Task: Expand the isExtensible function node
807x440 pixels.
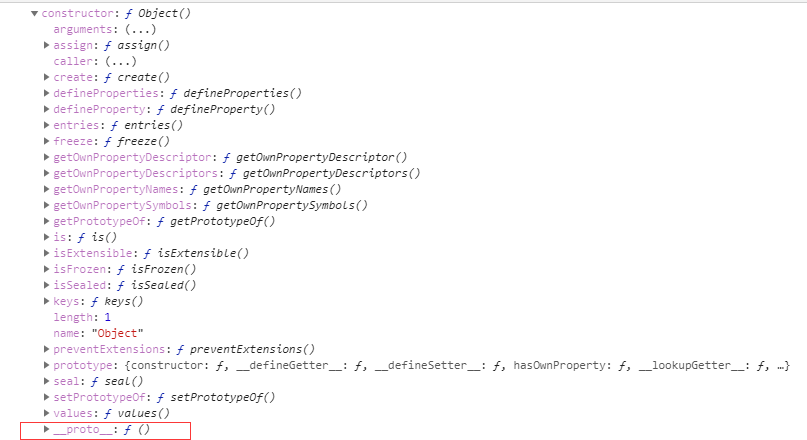Action: [x=46, y=253]
